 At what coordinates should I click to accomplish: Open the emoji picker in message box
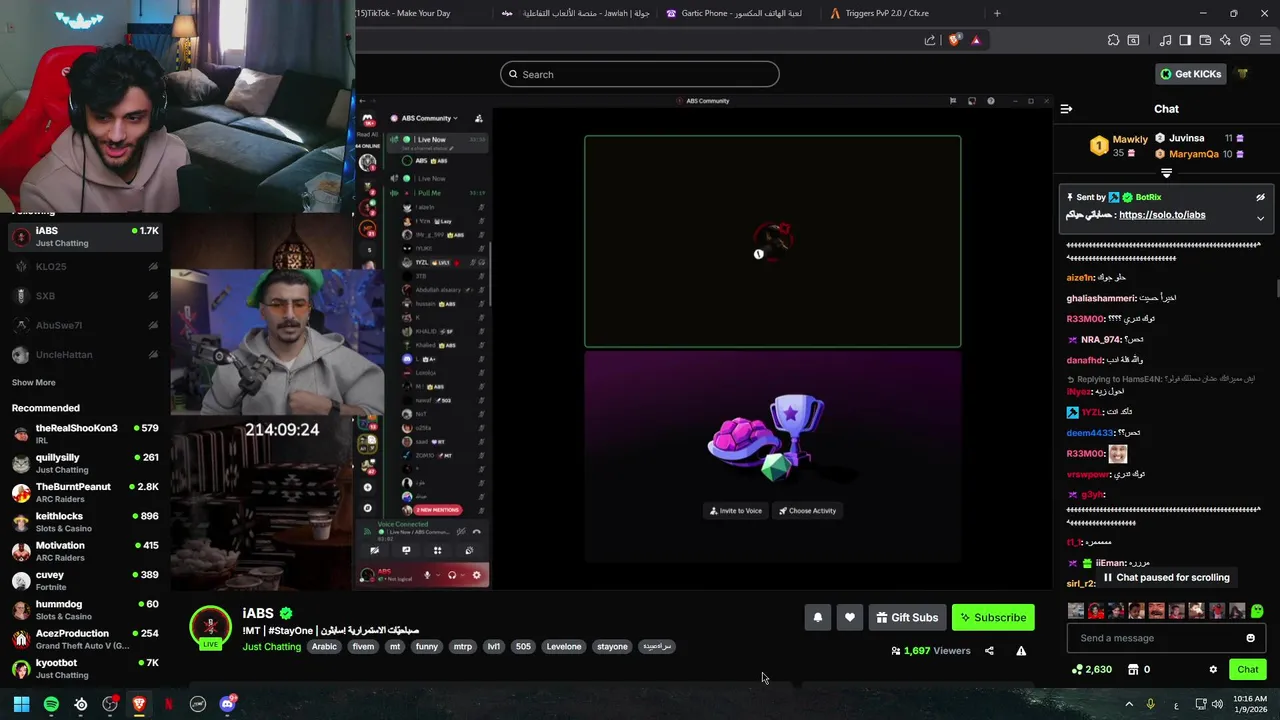coord(1250,638)
